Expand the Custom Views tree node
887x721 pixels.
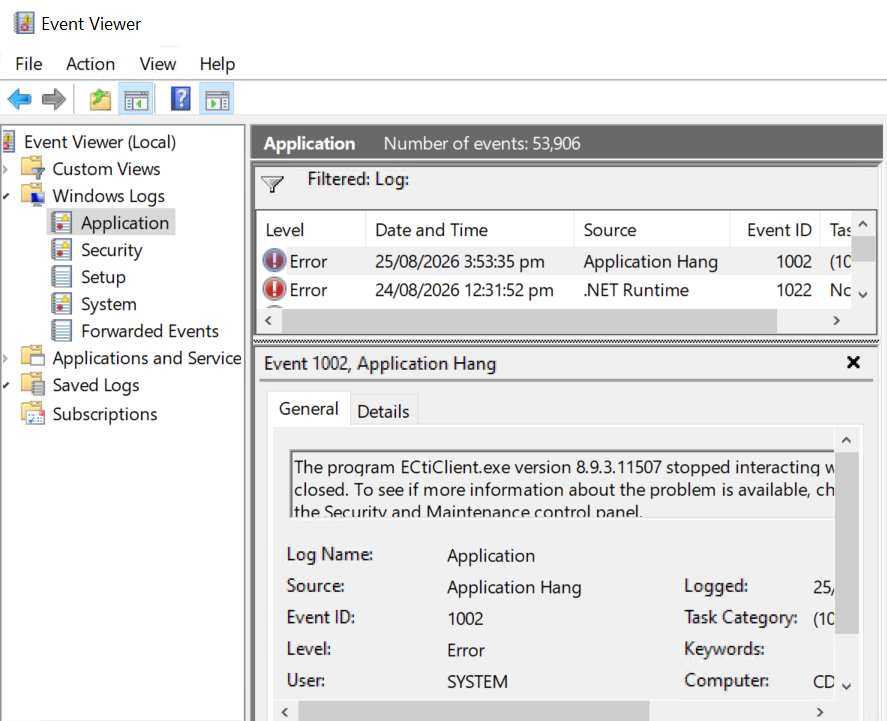6,169
